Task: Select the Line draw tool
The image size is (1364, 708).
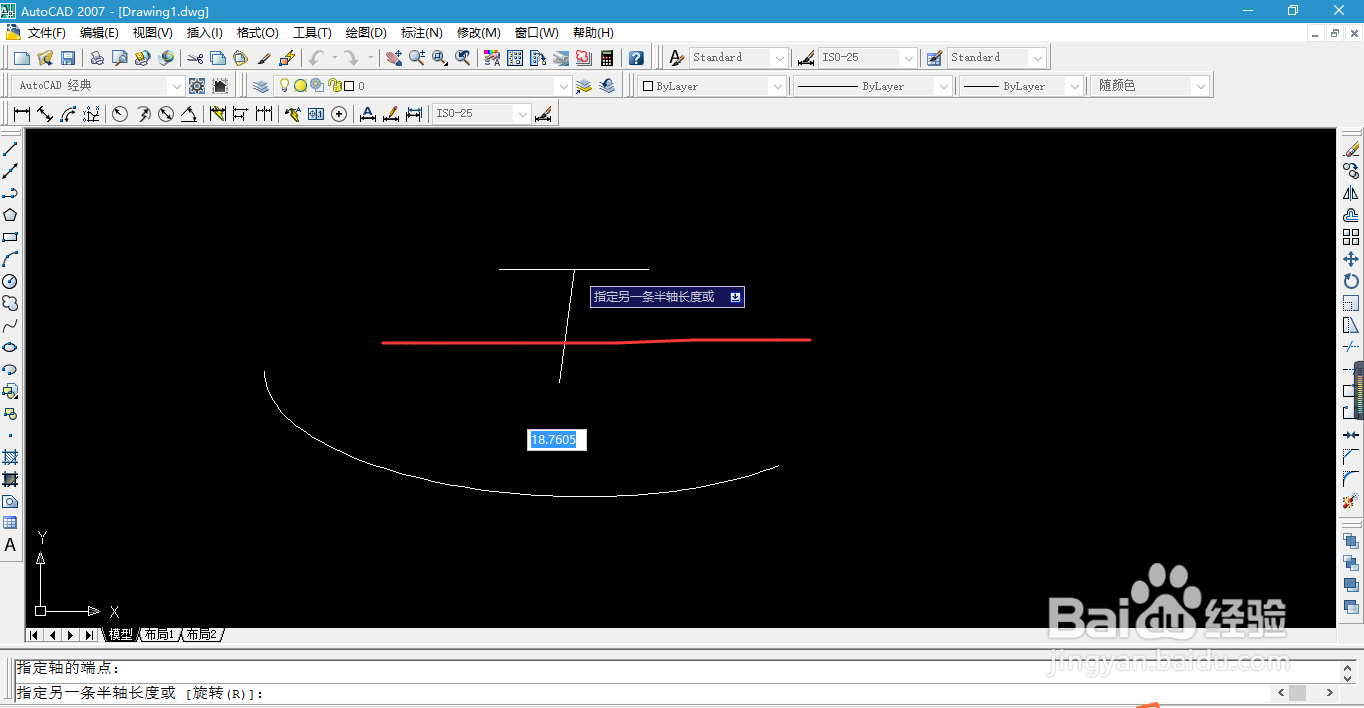Action: coord(10,148)
